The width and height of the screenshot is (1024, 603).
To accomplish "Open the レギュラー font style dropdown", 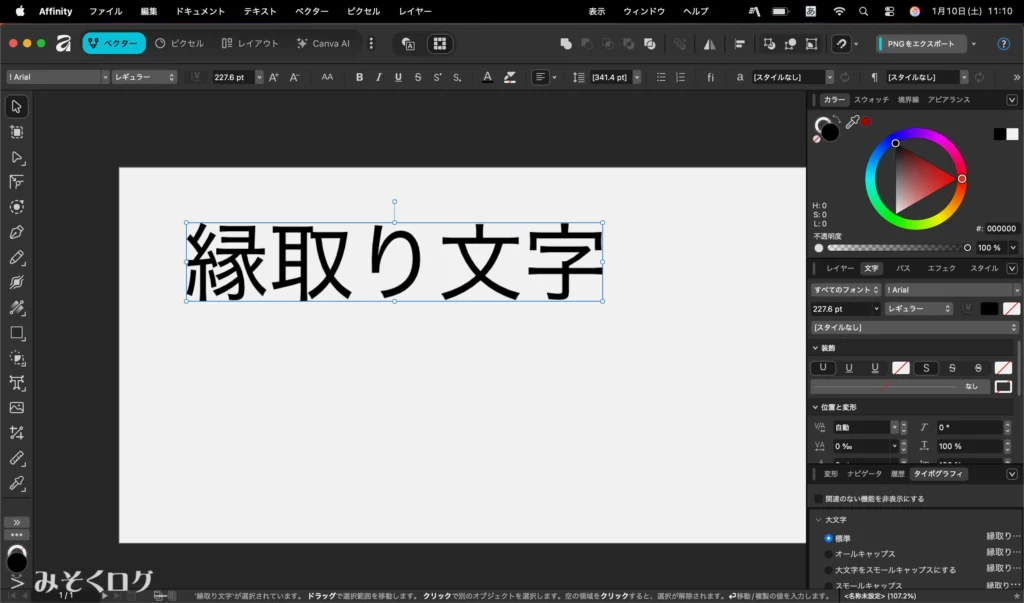I will (x=144, y=77).
